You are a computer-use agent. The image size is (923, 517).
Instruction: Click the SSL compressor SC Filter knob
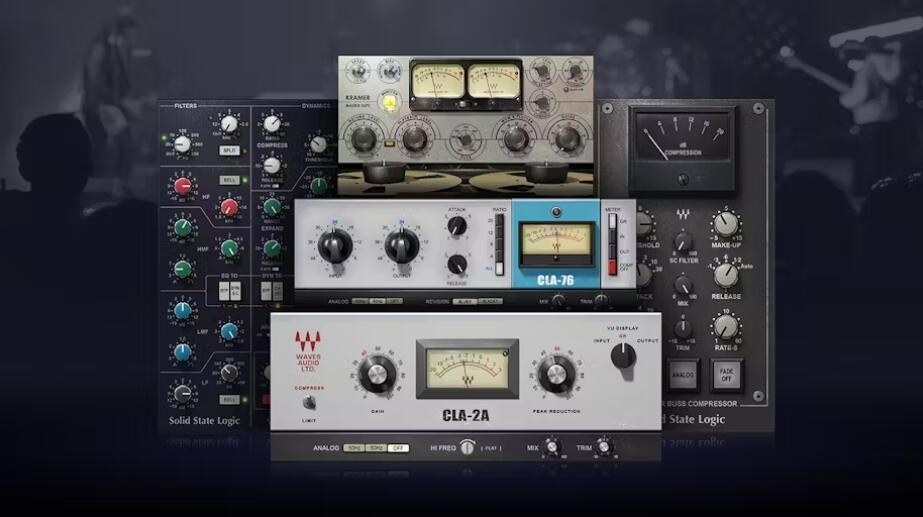[x=683, y=242]
